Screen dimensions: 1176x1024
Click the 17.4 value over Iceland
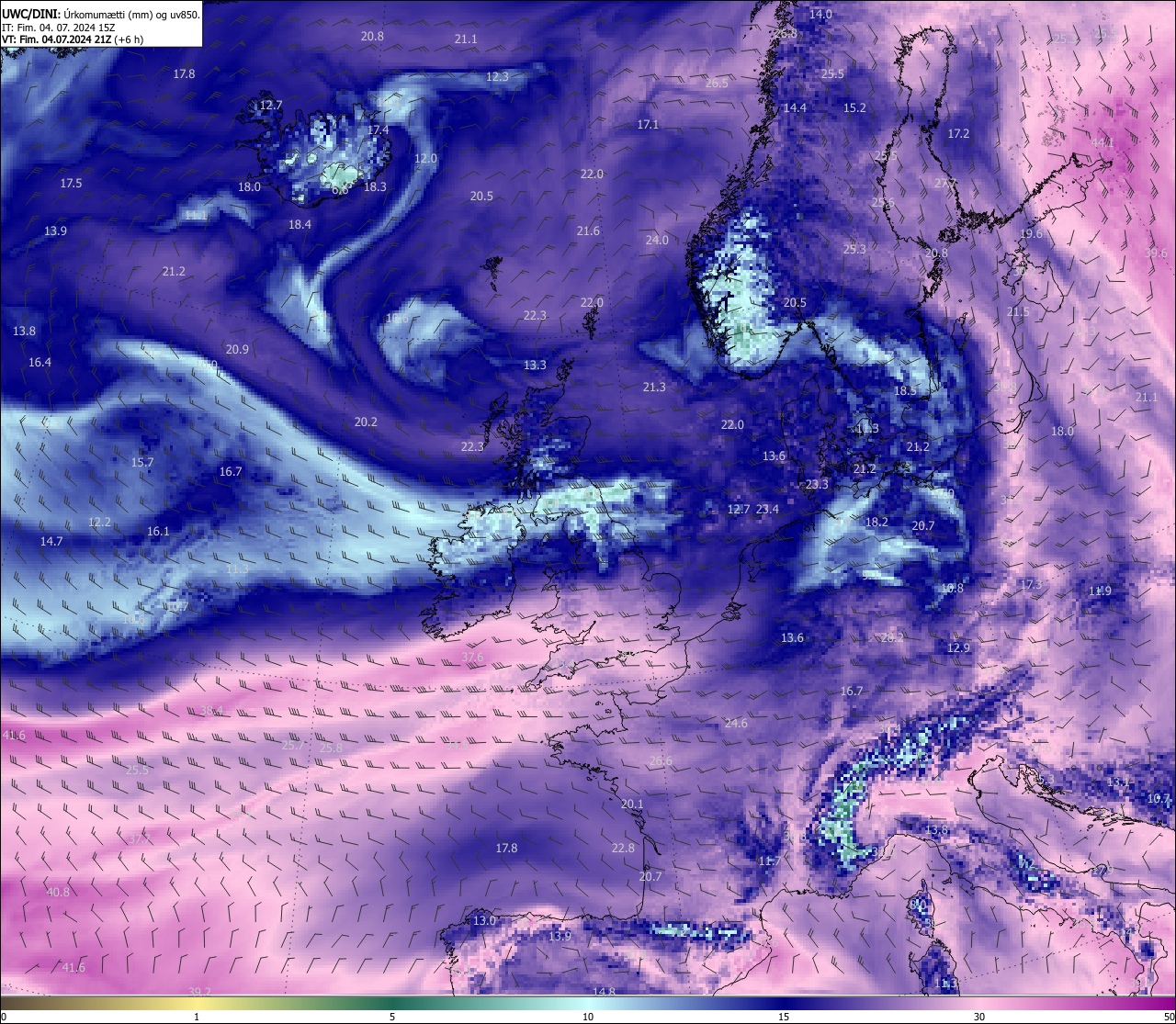click(378, 130)
